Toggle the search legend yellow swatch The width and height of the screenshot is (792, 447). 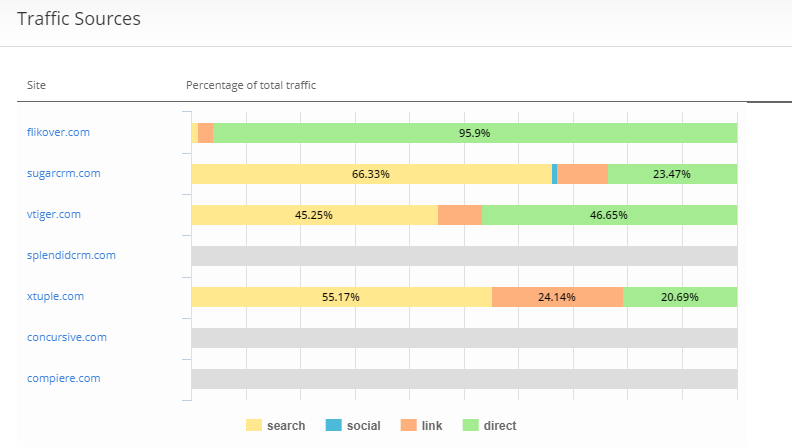click(254, 426)
